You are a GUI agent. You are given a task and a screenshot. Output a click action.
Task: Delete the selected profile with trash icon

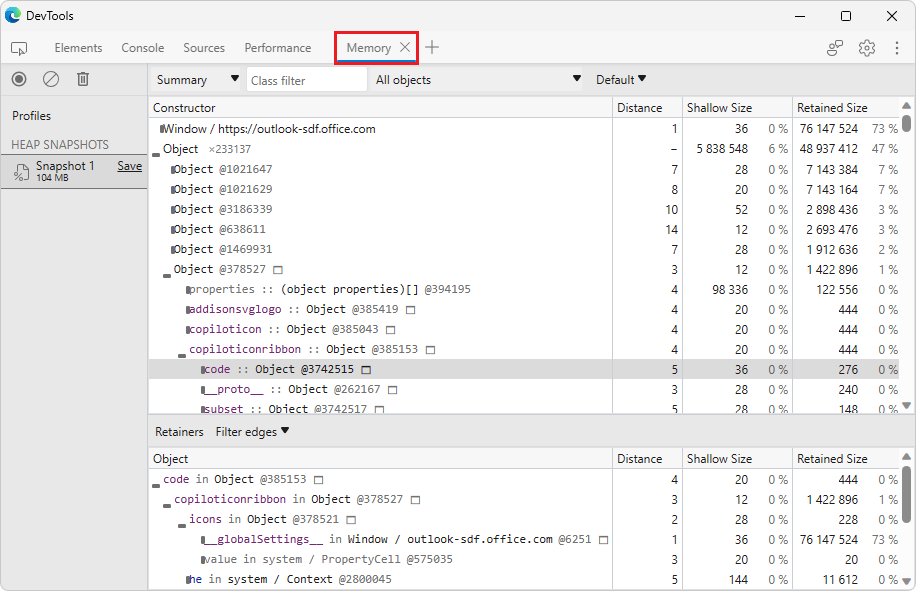pos(83,79)
